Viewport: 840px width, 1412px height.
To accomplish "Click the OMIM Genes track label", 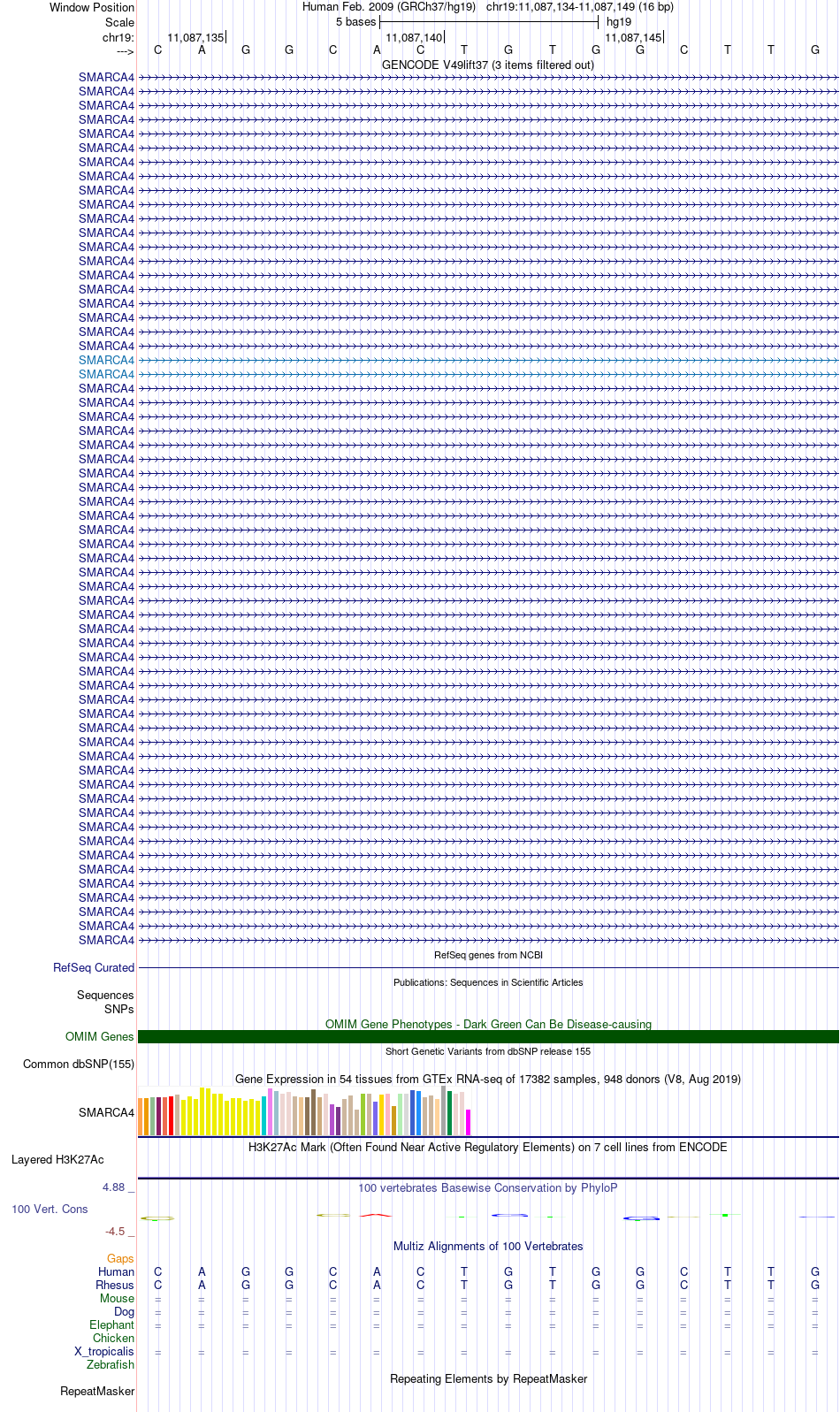I will pos(100,1037).
